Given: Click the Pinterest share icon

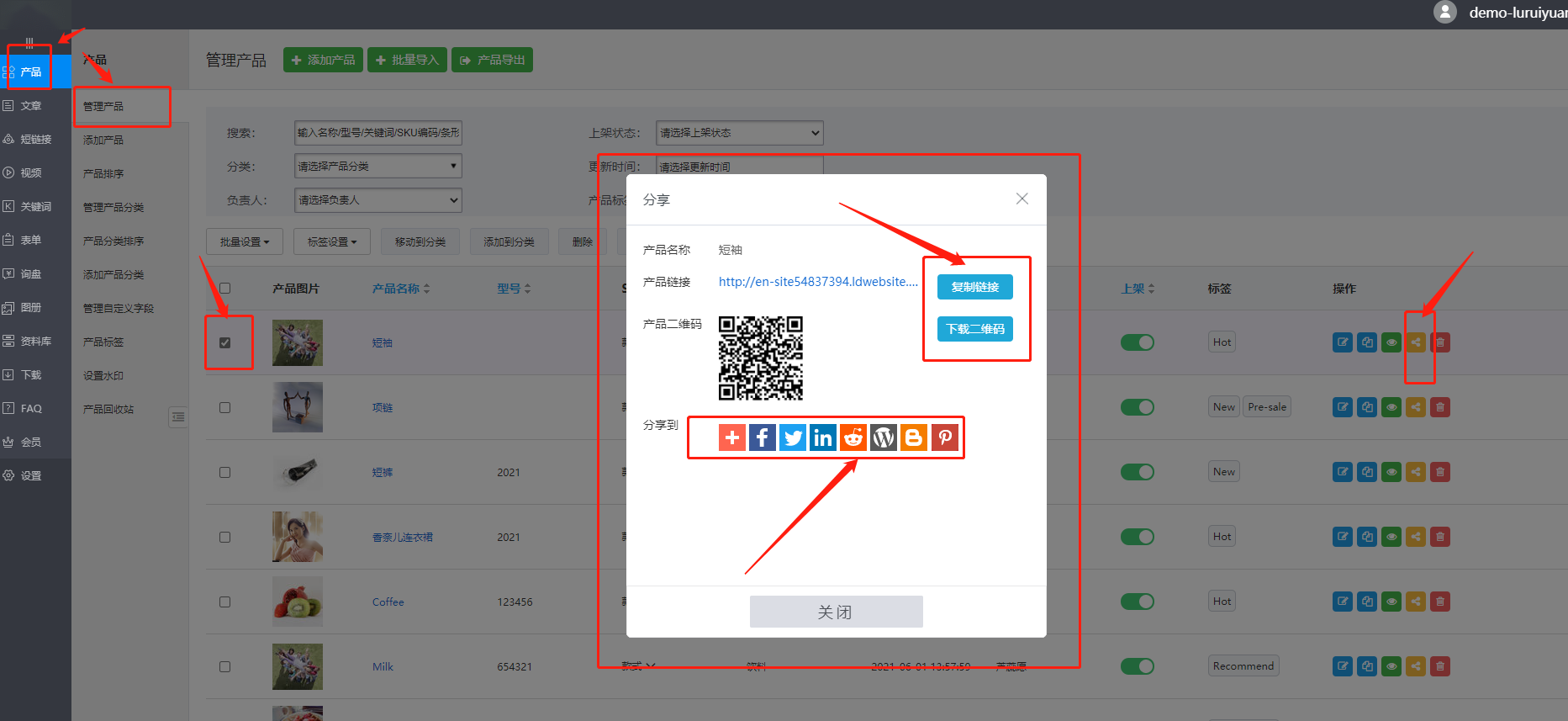Looking at the screenshot, I should 944,437.
